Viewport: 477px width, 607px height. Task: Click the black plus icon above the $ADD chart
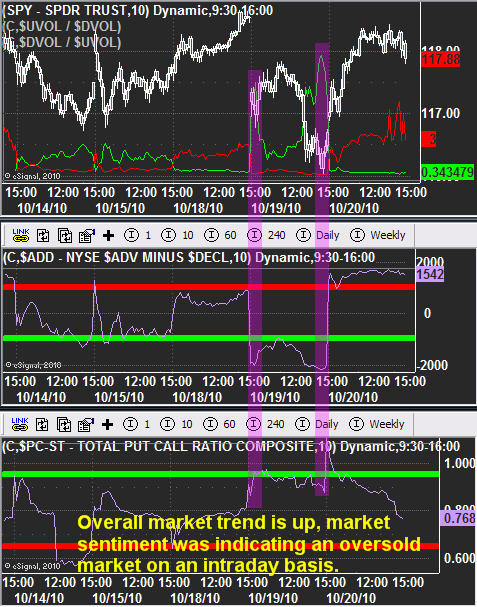click(x=108, y=235)
